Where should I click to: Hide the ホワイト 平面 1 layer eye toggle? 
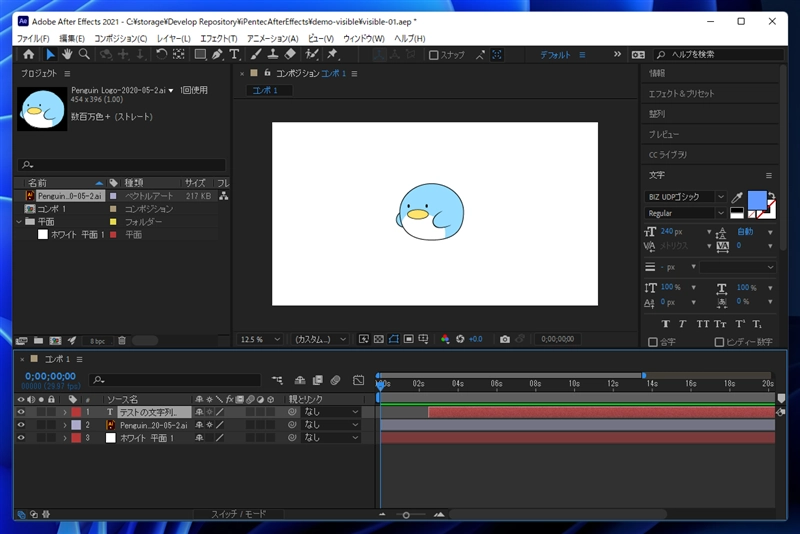tap(21, 438)
